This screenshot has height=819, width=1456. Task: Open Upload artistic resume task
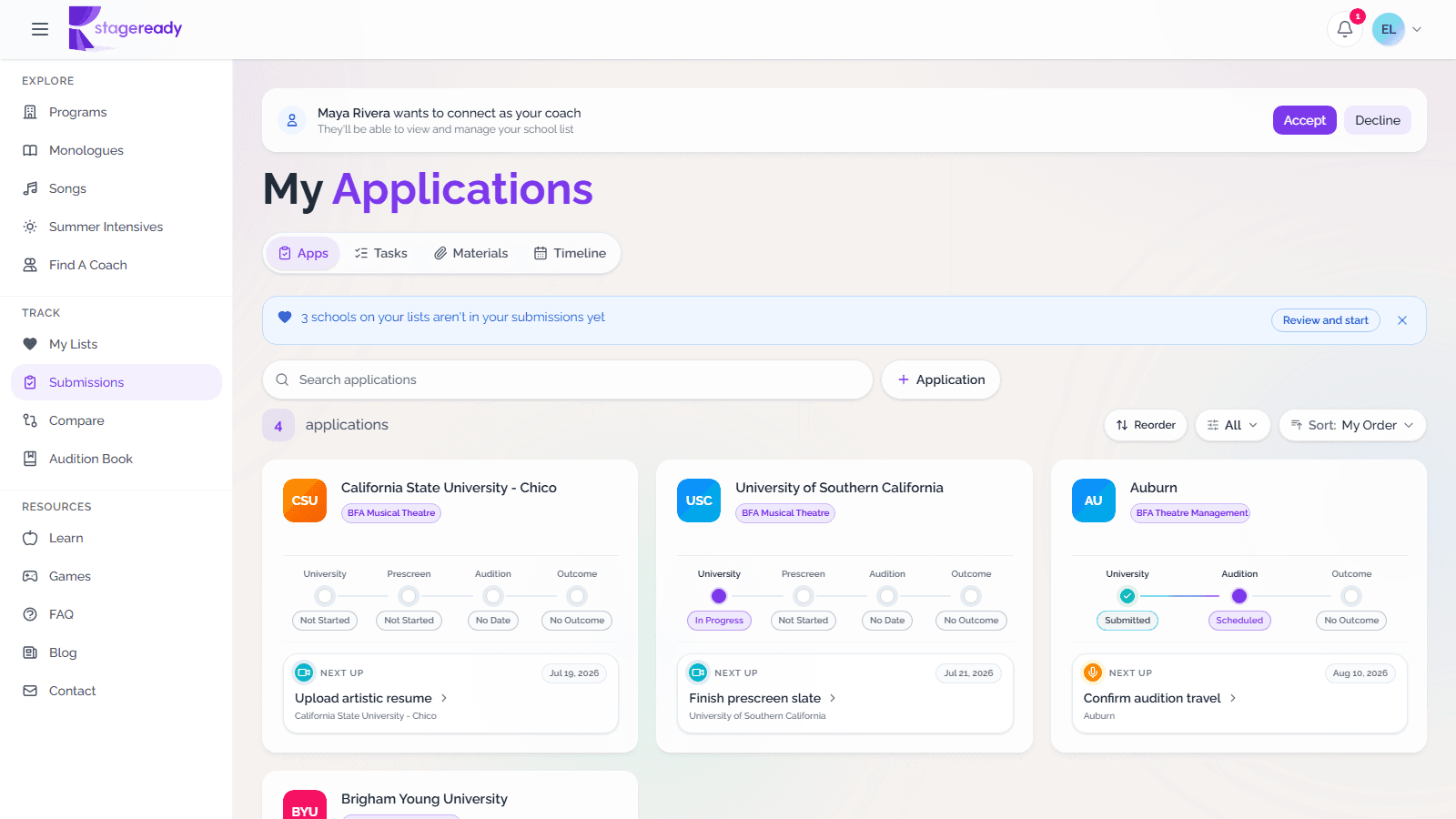370,698
